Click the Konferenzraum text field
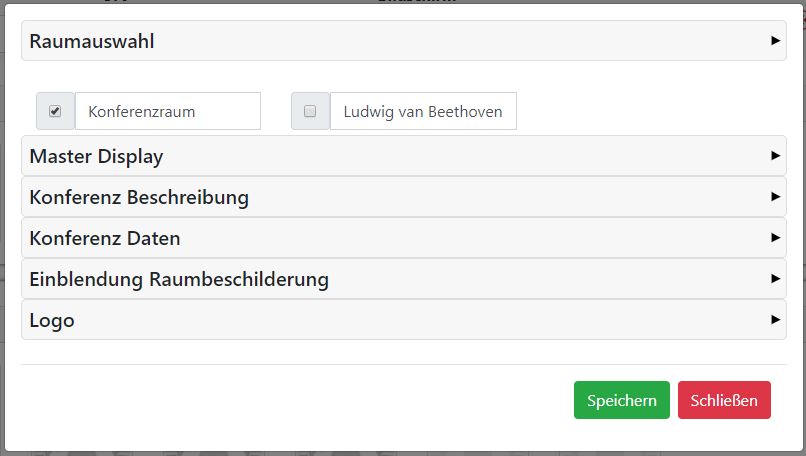This screenshot has height=456, width=806. [168, 111]
